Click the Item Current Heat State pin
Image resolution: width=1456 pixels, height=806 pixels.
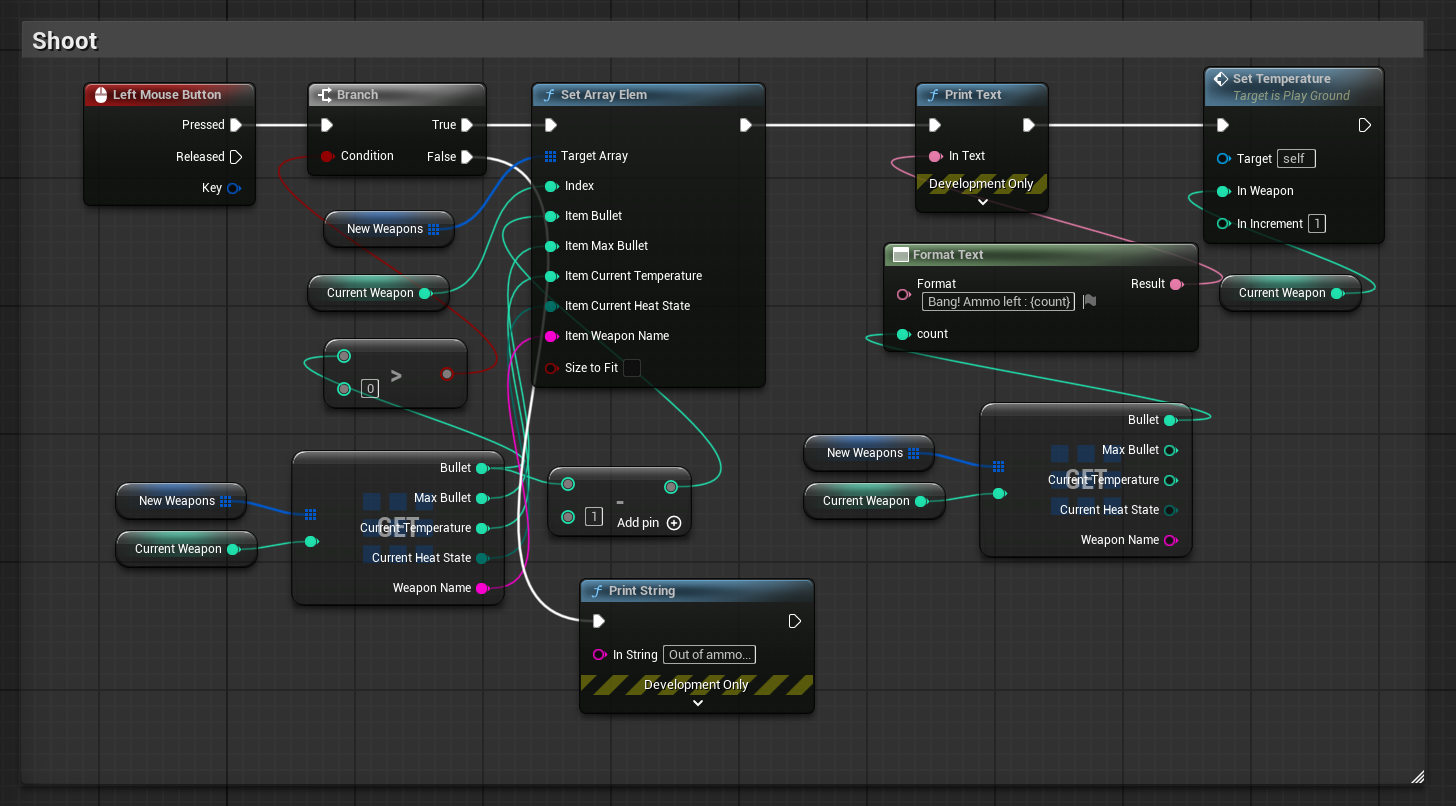pos(551,306)
